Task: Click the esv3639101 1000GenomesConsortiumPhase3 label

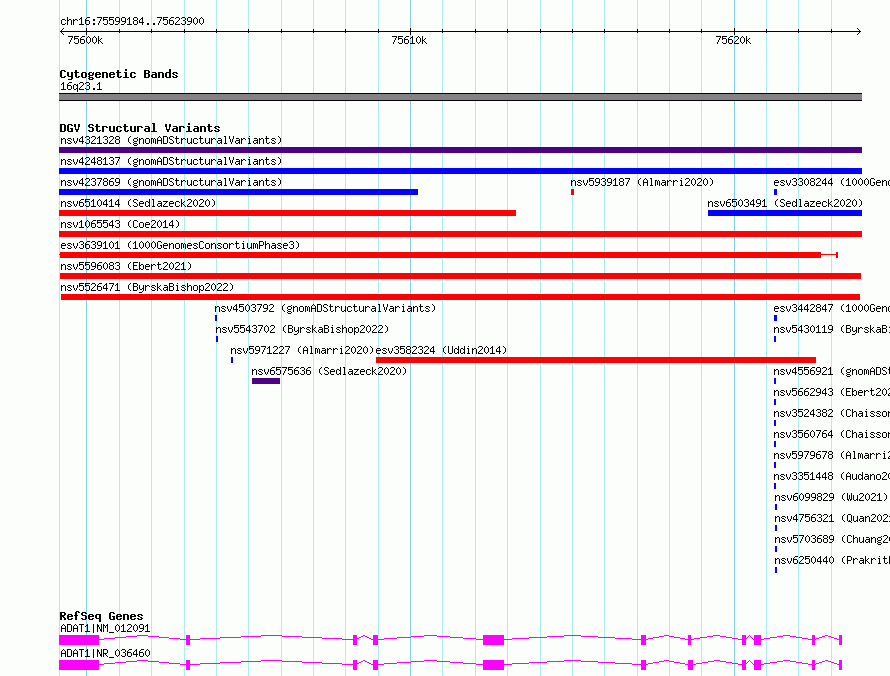Action: click(x=180, y=245)
